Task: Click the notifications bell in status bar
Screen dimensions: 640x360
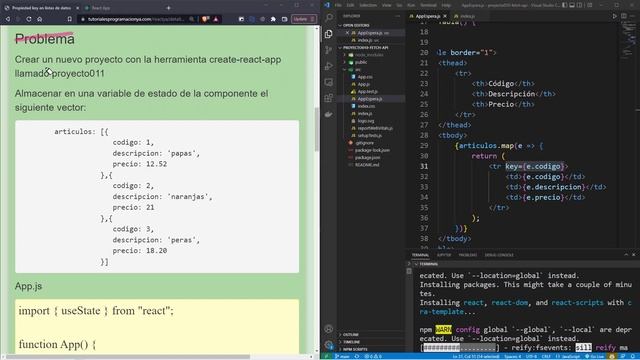Action: 633,356
